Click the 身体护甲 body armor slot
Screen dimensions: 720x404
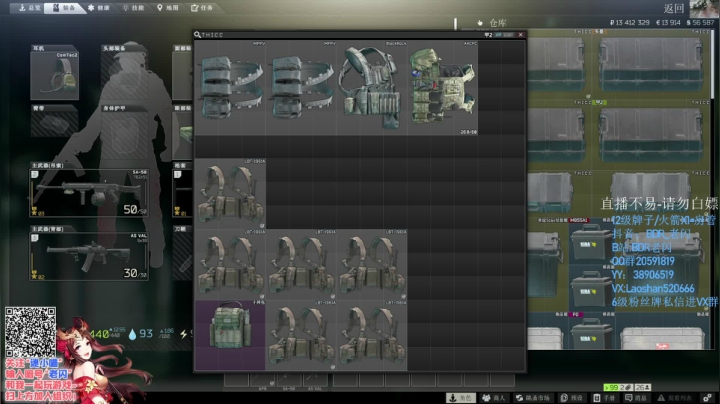125,136
